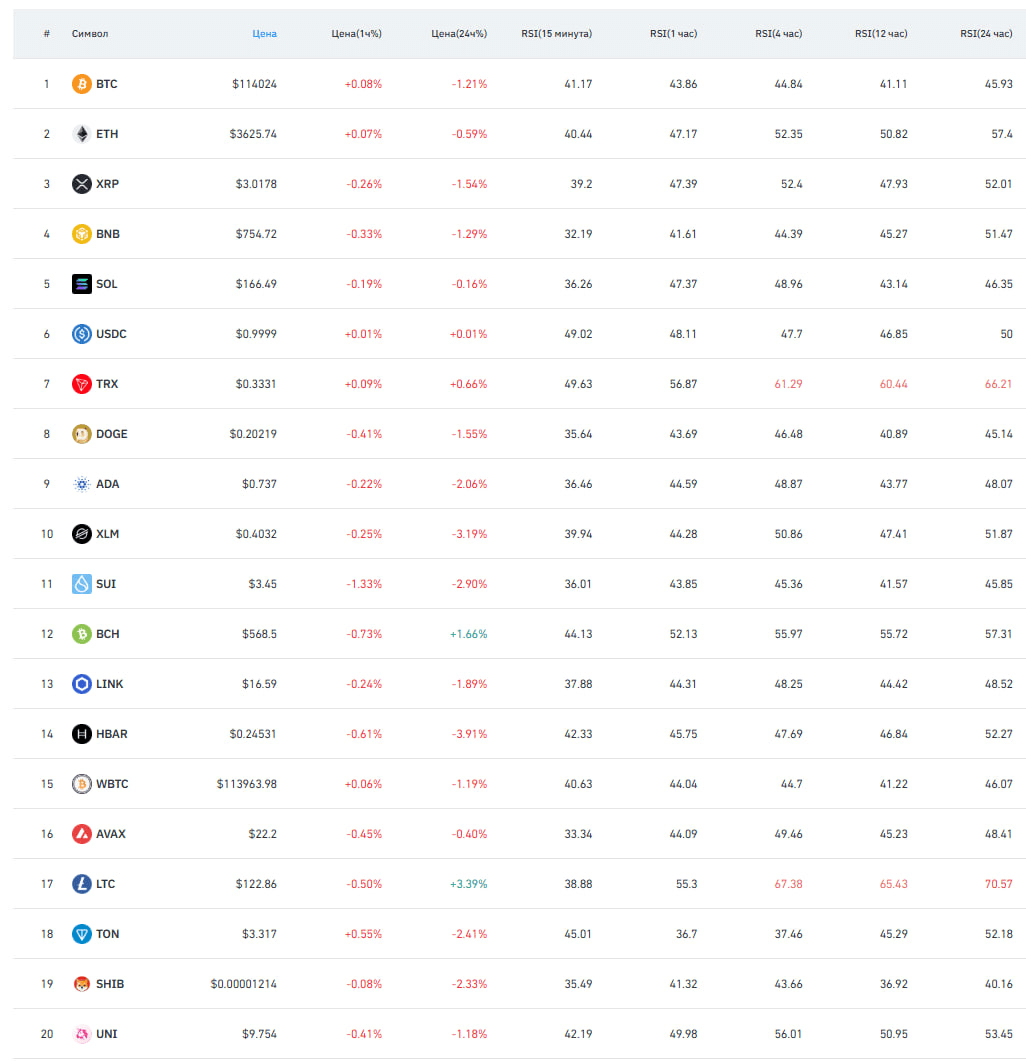This screenshot has width=1026, height=1062.
Task: Sort by the Цена column header
Action: coord(264,34)
